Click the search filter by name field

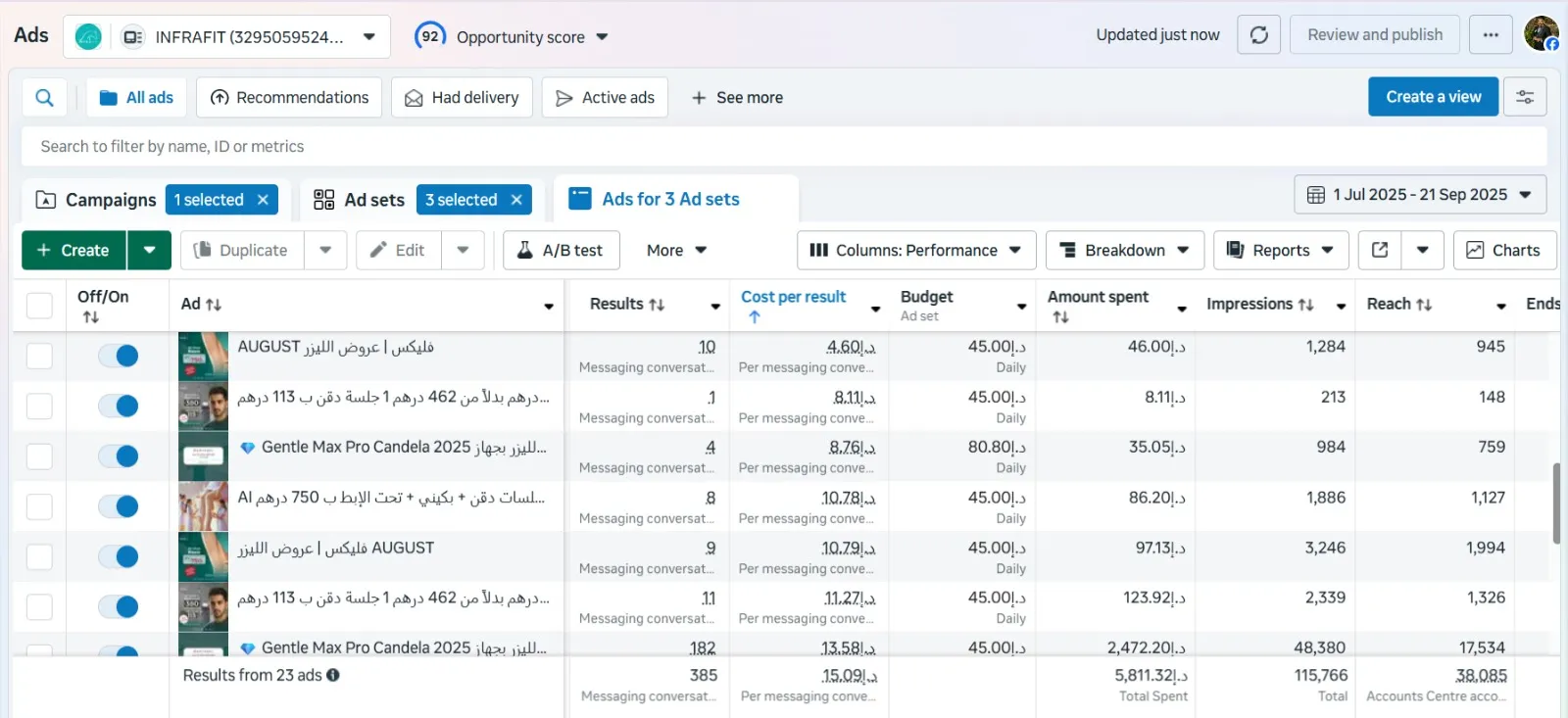click(784, 147)
